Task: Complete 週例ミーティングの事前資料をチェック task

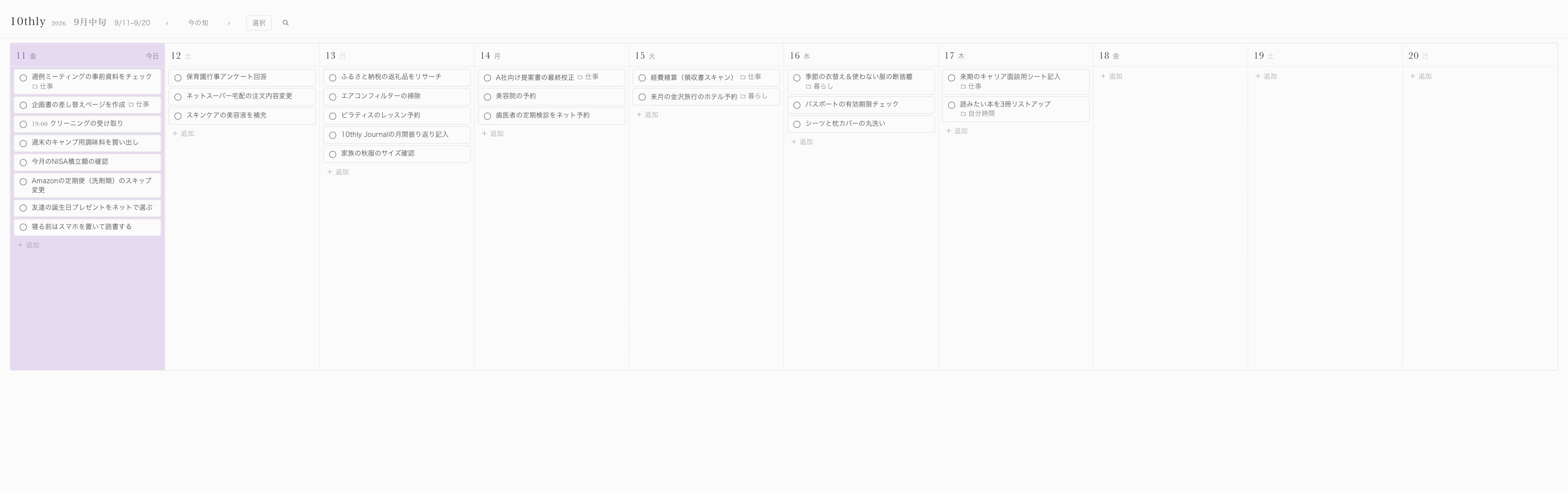Action: (x=23, y=78)
